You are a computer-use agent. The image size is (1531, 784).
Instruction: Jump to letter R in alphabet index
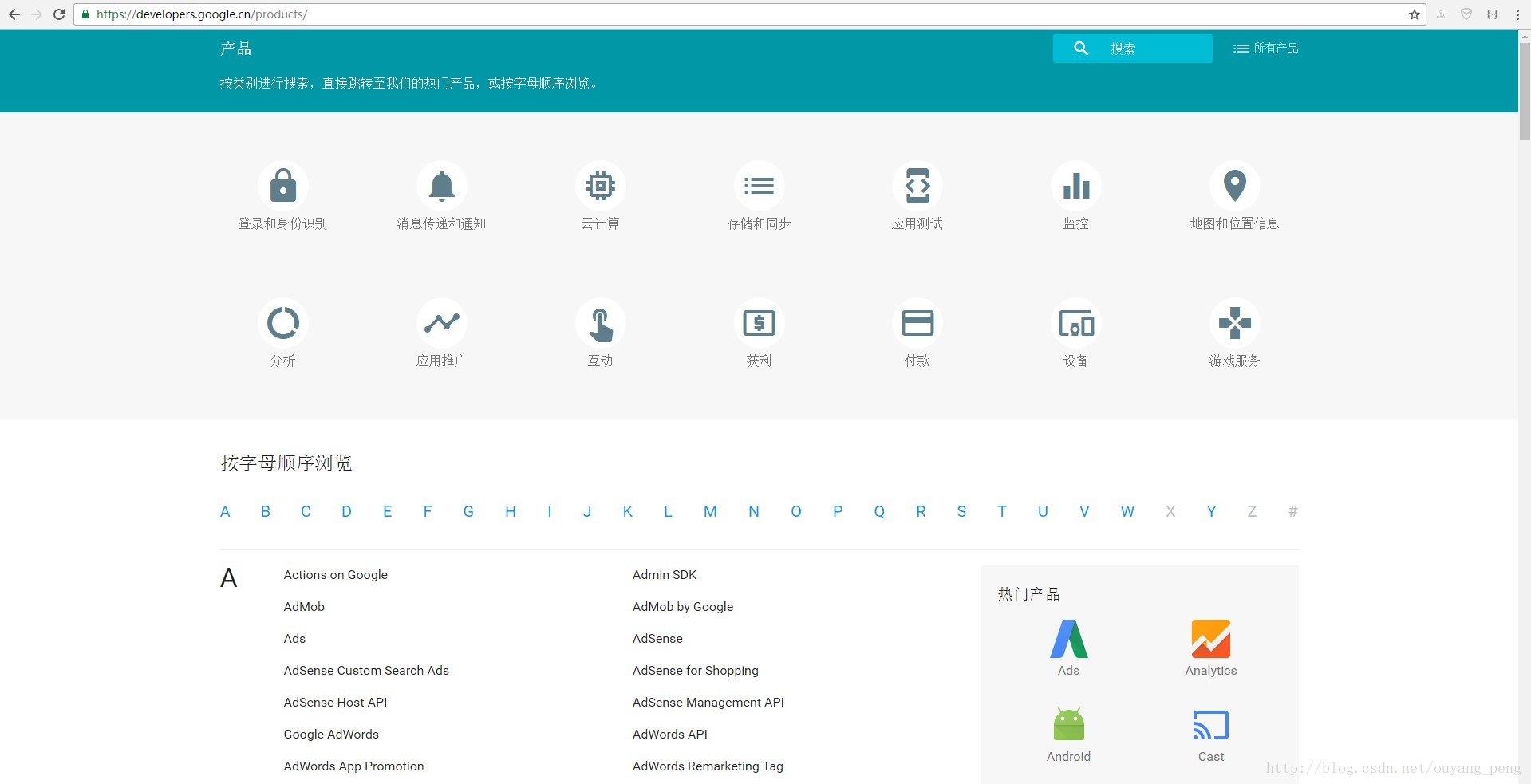pyautogui.click(x=921, y=512)
